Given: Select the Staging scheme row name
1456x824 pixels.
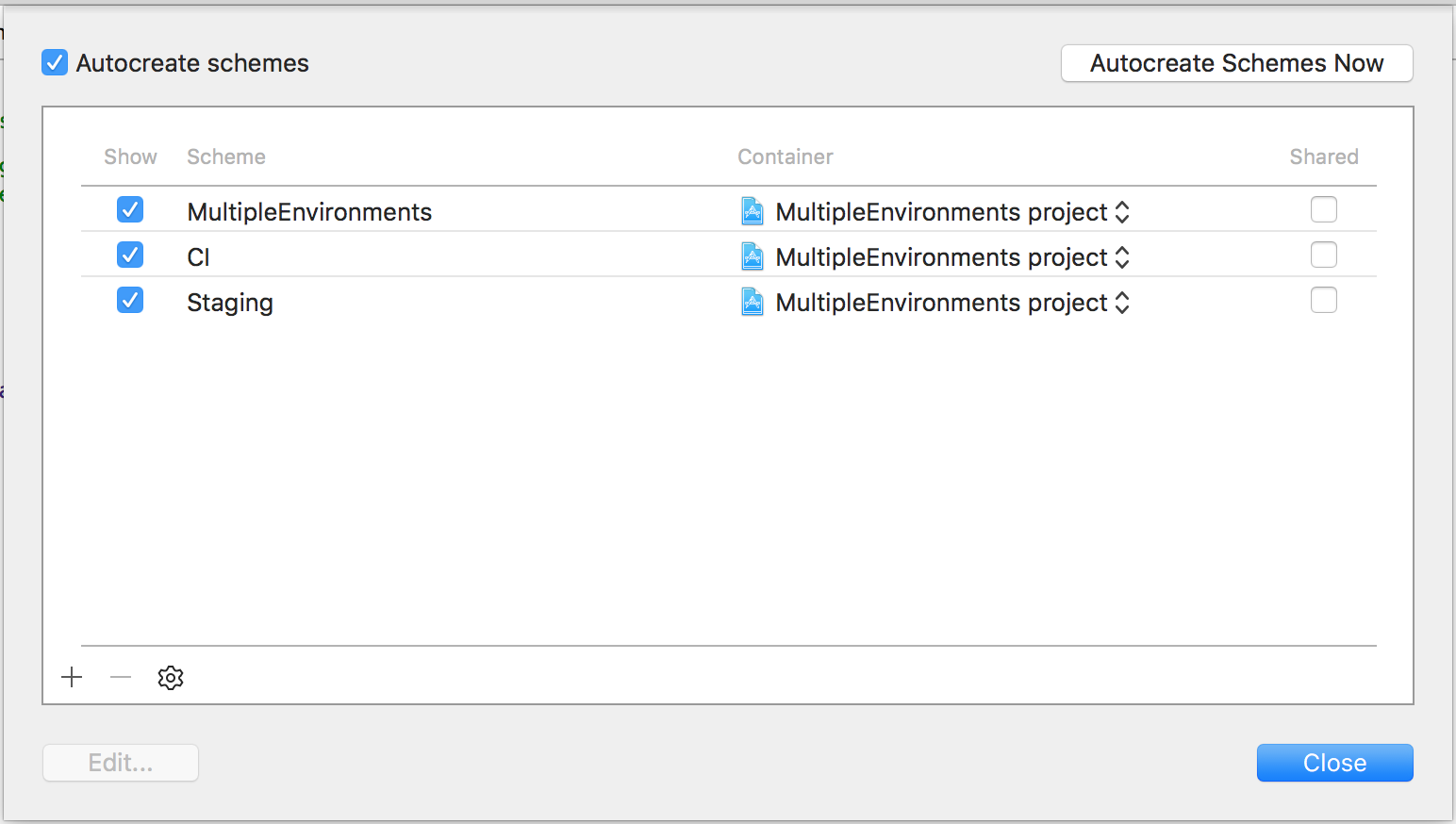Looking at the screenshot, I should (230, 303).
